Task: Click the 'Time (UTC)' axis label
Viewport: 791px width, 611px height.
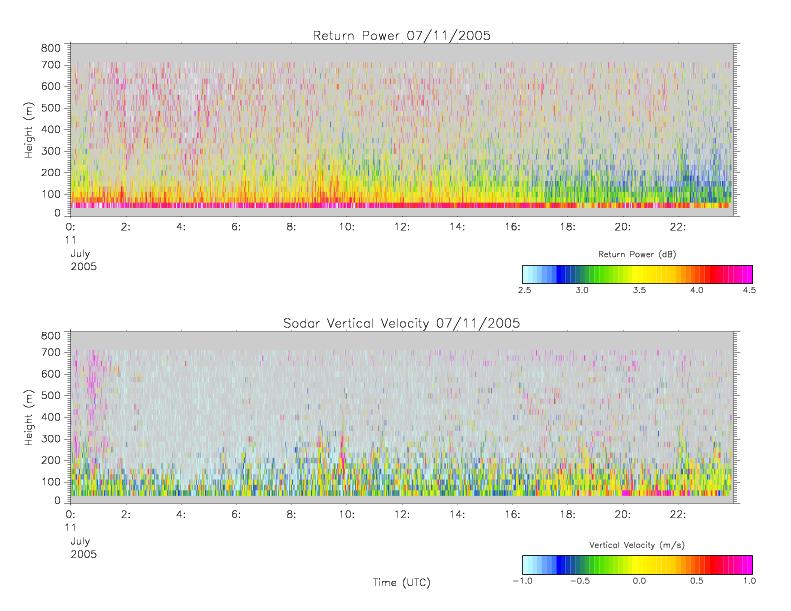Action: click(402, 582)
